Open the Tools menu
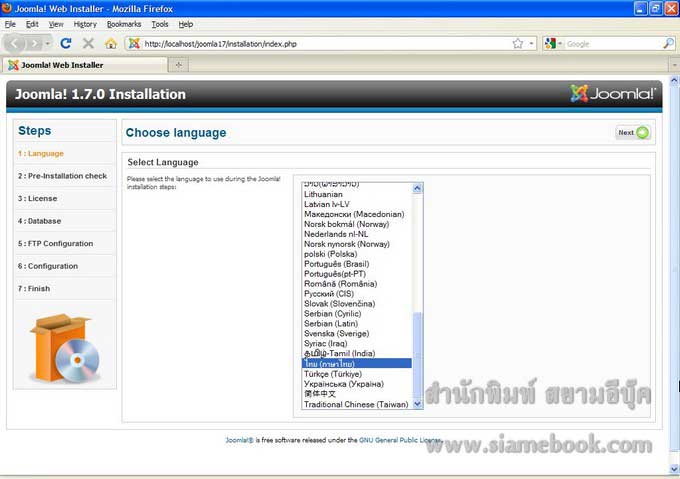The image size is (680, 479). 160,24
